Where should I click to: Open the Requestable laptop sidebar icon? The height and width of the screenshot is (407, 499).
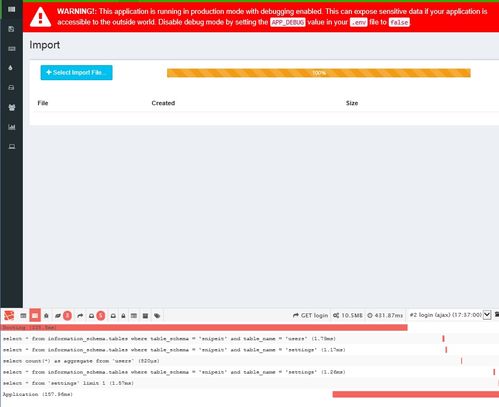[12, 147]
